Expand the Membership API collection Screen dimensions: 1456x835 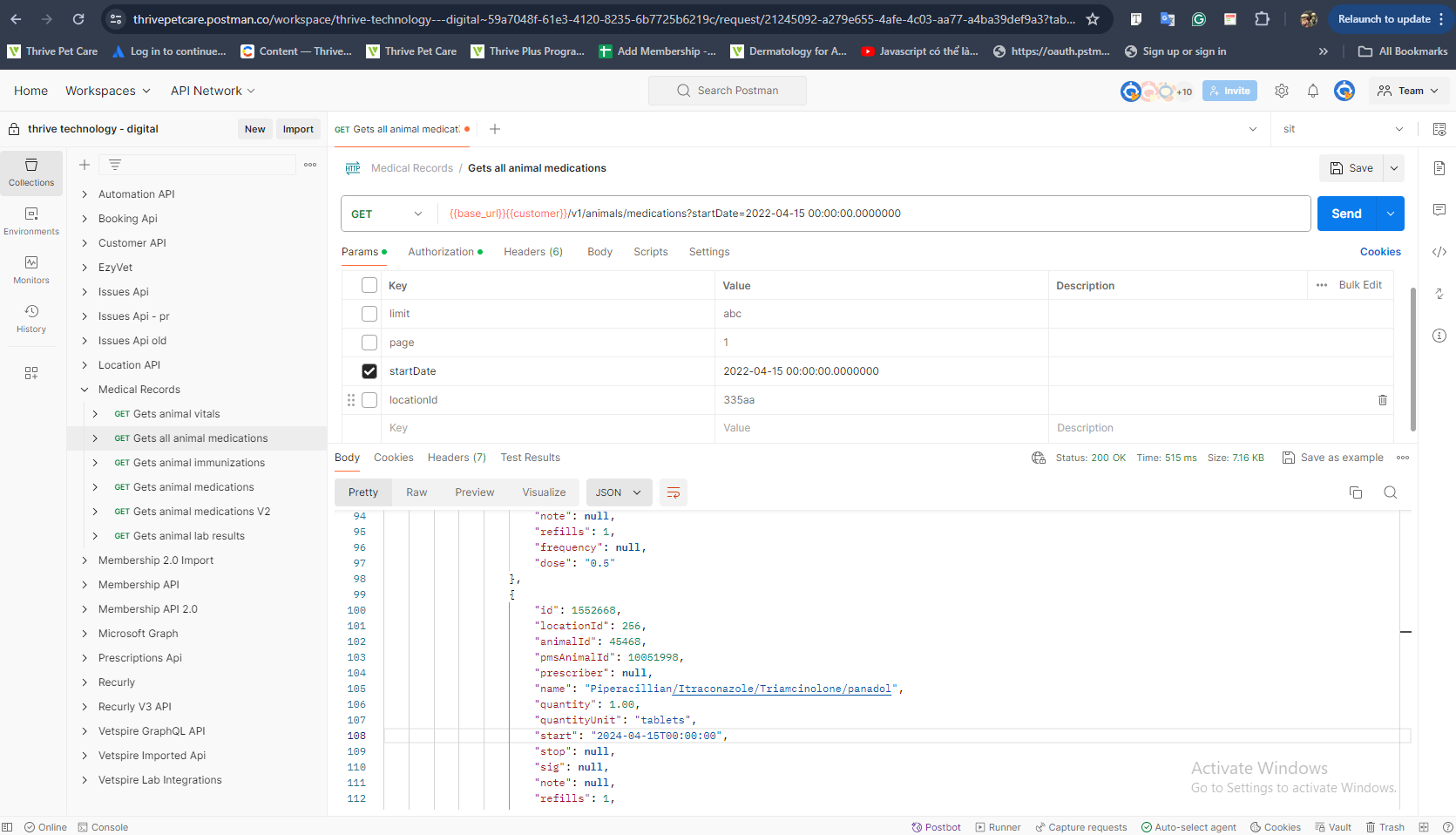[85, 585]
